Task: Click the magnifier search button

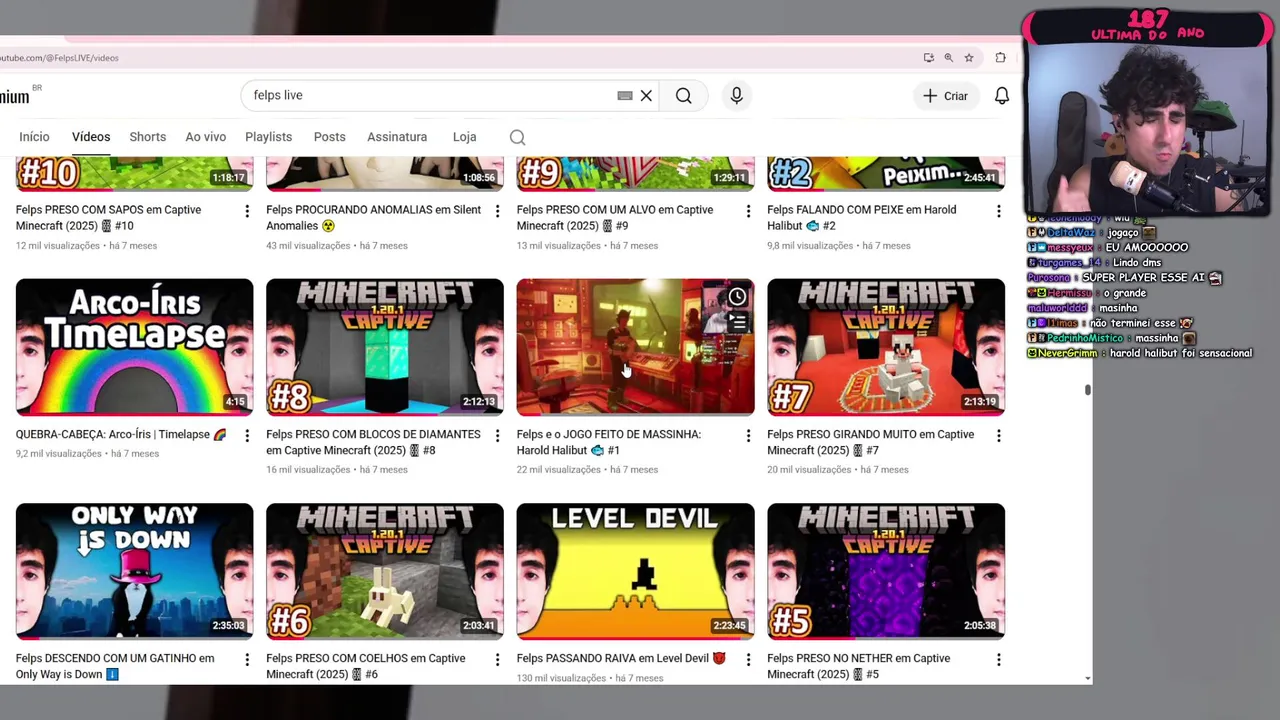Action: click(683, 96)
